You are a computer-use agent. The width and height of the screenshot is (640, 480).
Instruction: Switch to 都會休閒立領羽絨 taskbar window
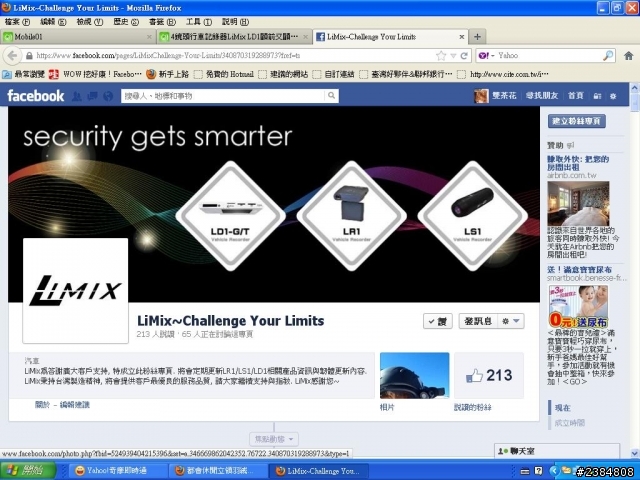(x=218, y=471)
